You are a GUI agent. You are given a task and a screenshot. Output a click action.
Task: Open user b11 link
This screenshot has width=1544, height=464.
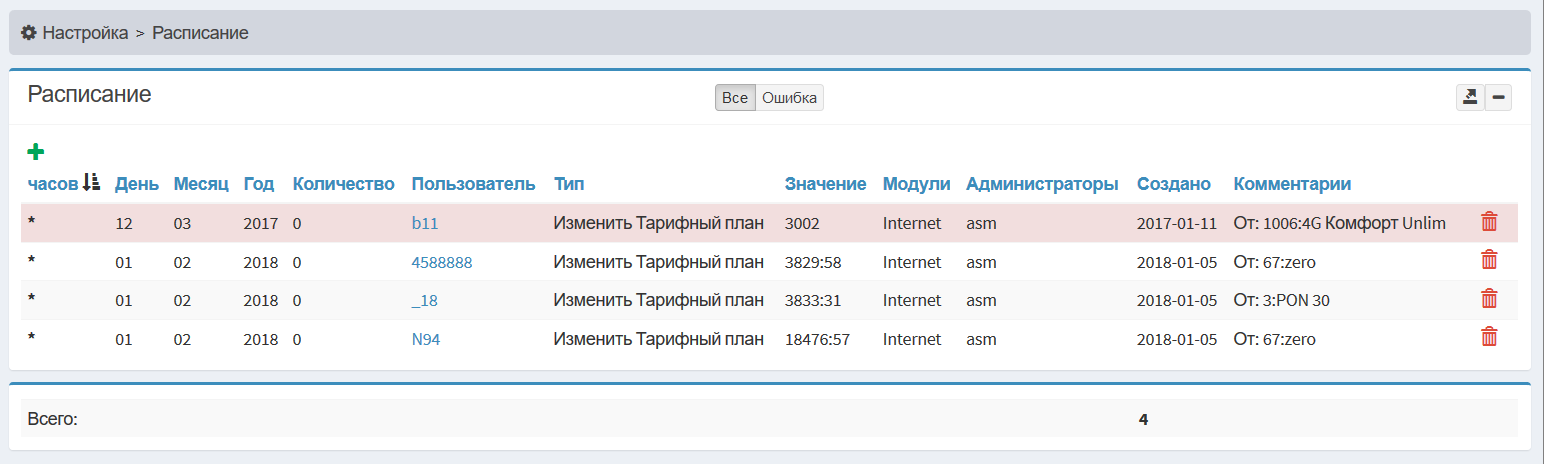pyautogui.click(x=424, y=224)
